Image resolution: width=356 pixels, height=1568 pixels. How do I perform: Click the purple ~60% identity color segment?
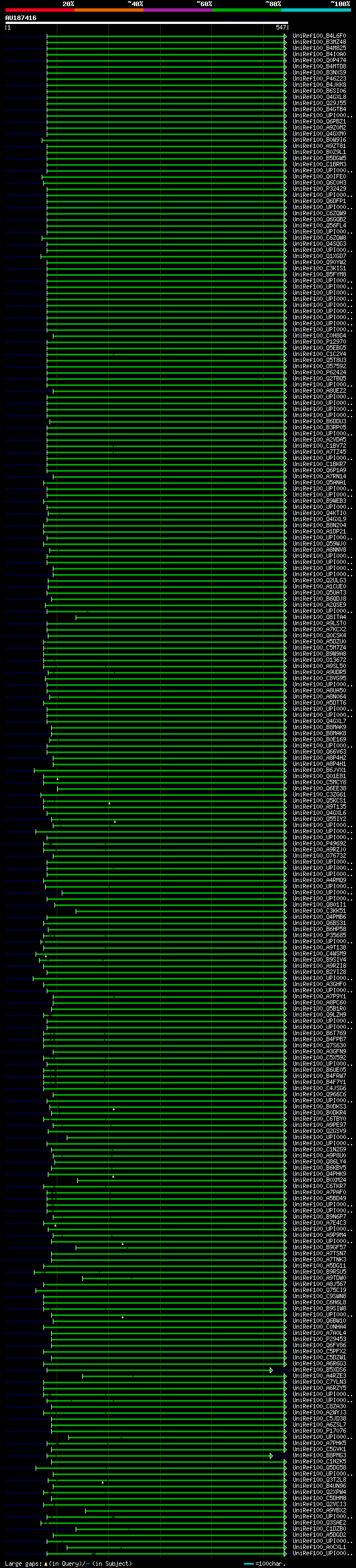tap(179, 10)
